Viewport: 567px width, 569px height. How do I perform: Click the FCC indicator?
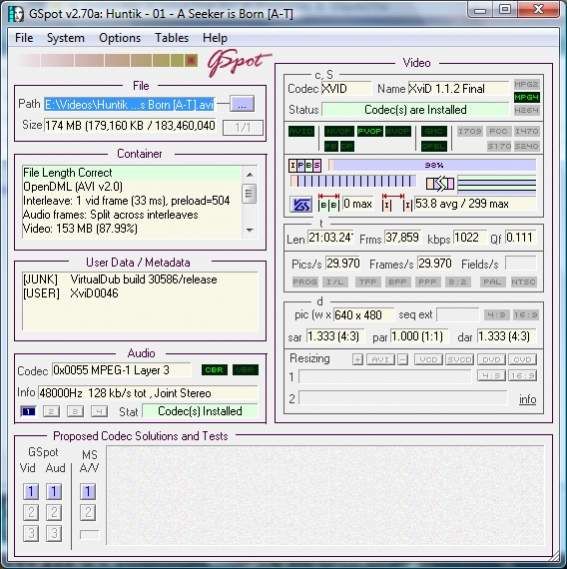tap(498, 131)
